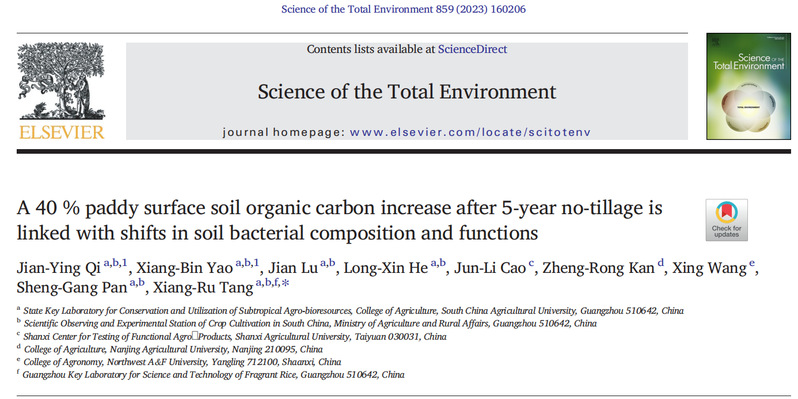Click the Elsevier tree logo

(x=61, y=81)
